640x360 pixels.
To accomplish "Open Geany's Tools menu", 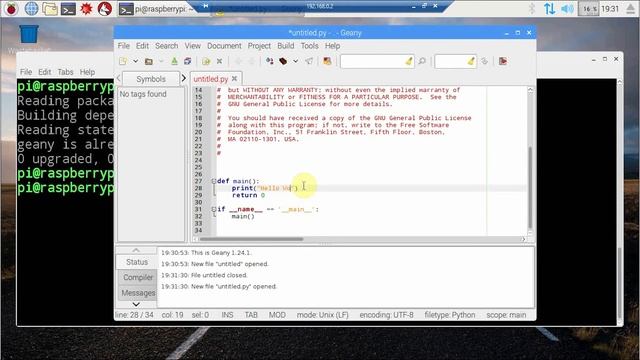I will pyautogui.click(x=309, y=46).
